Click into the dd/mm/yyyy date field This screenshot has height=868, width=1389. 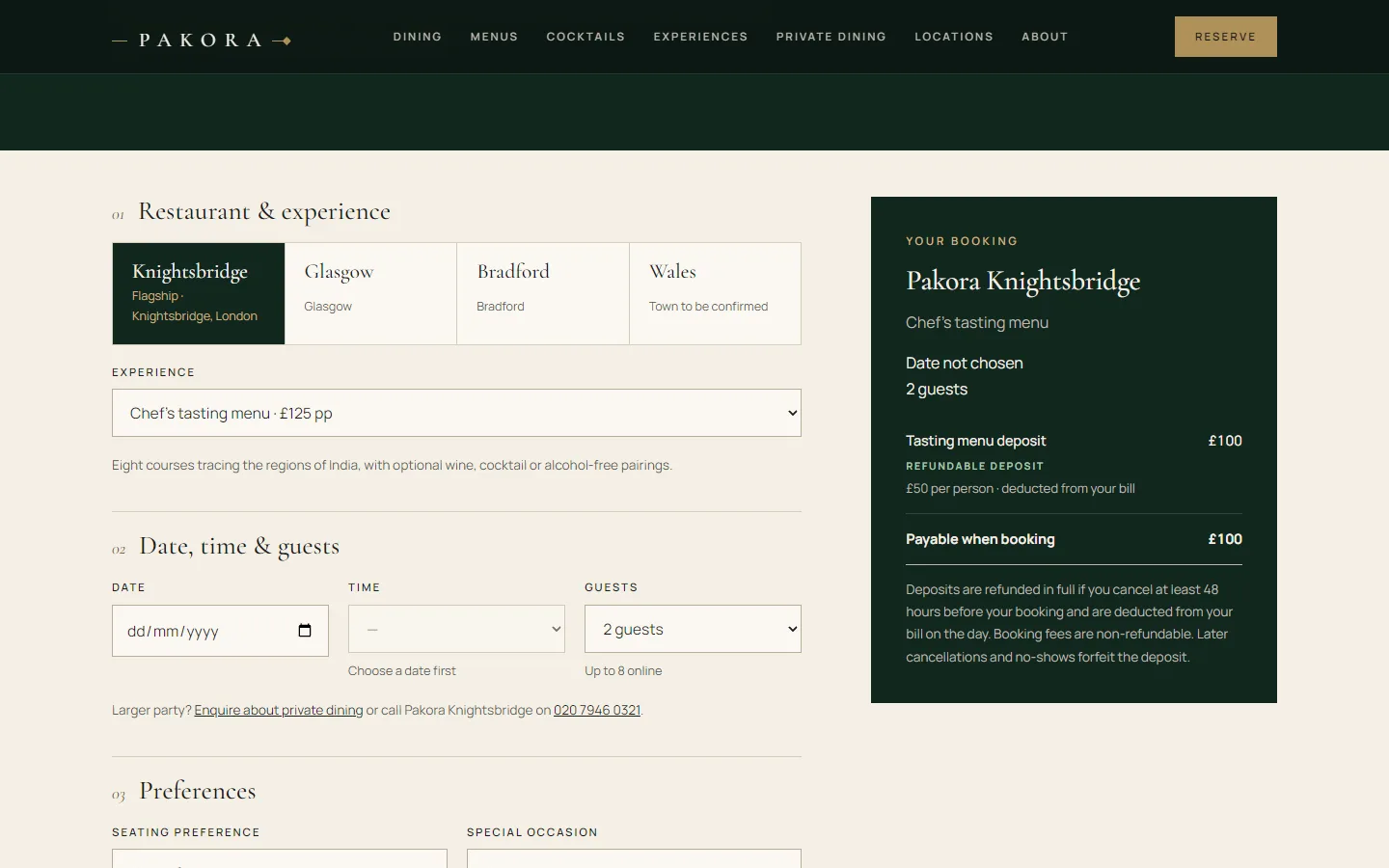[220, 631]
